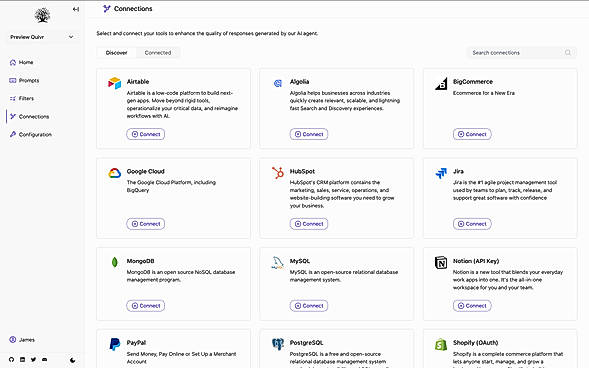Open the Twitter link icon
589x368 pixels.
point(33,359)
